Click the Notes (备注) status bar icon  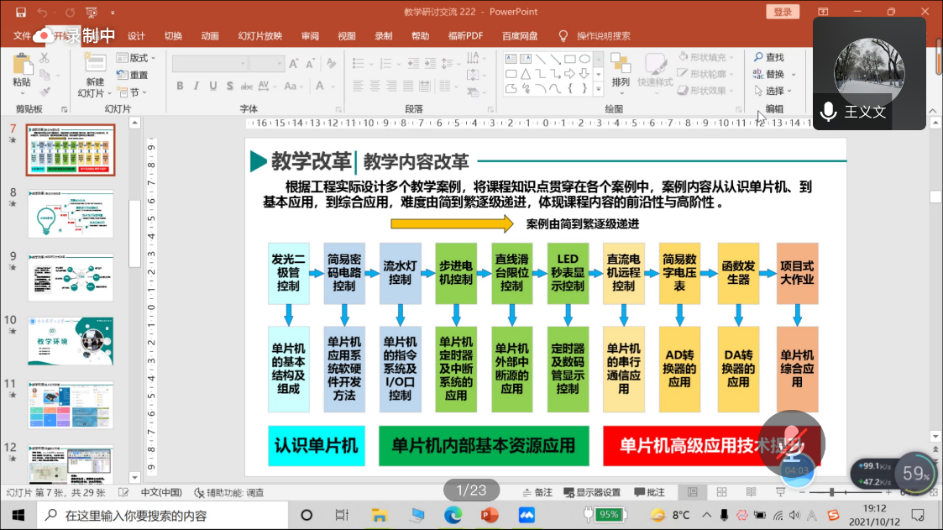(x=537, y=492)
